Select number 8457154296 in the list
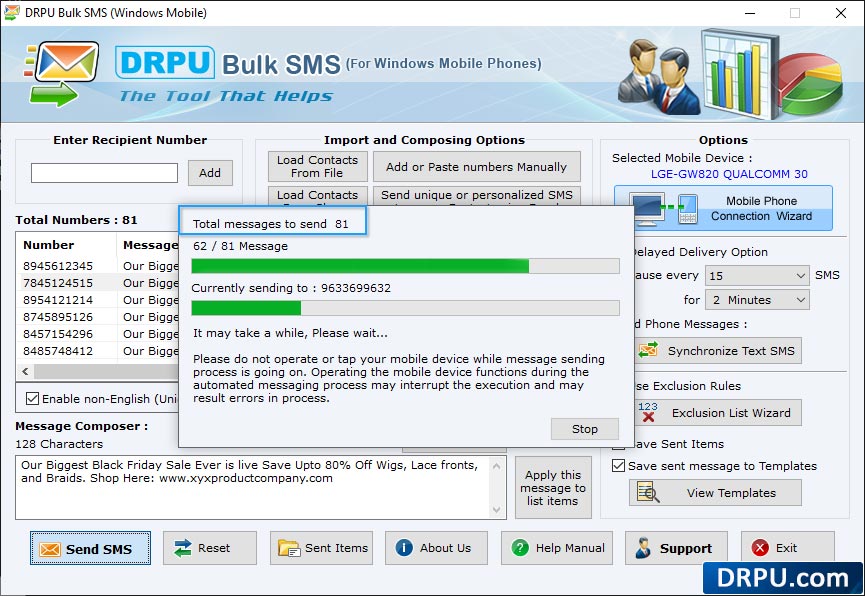This screenshot has height=596, width=865. click(58, 334)
